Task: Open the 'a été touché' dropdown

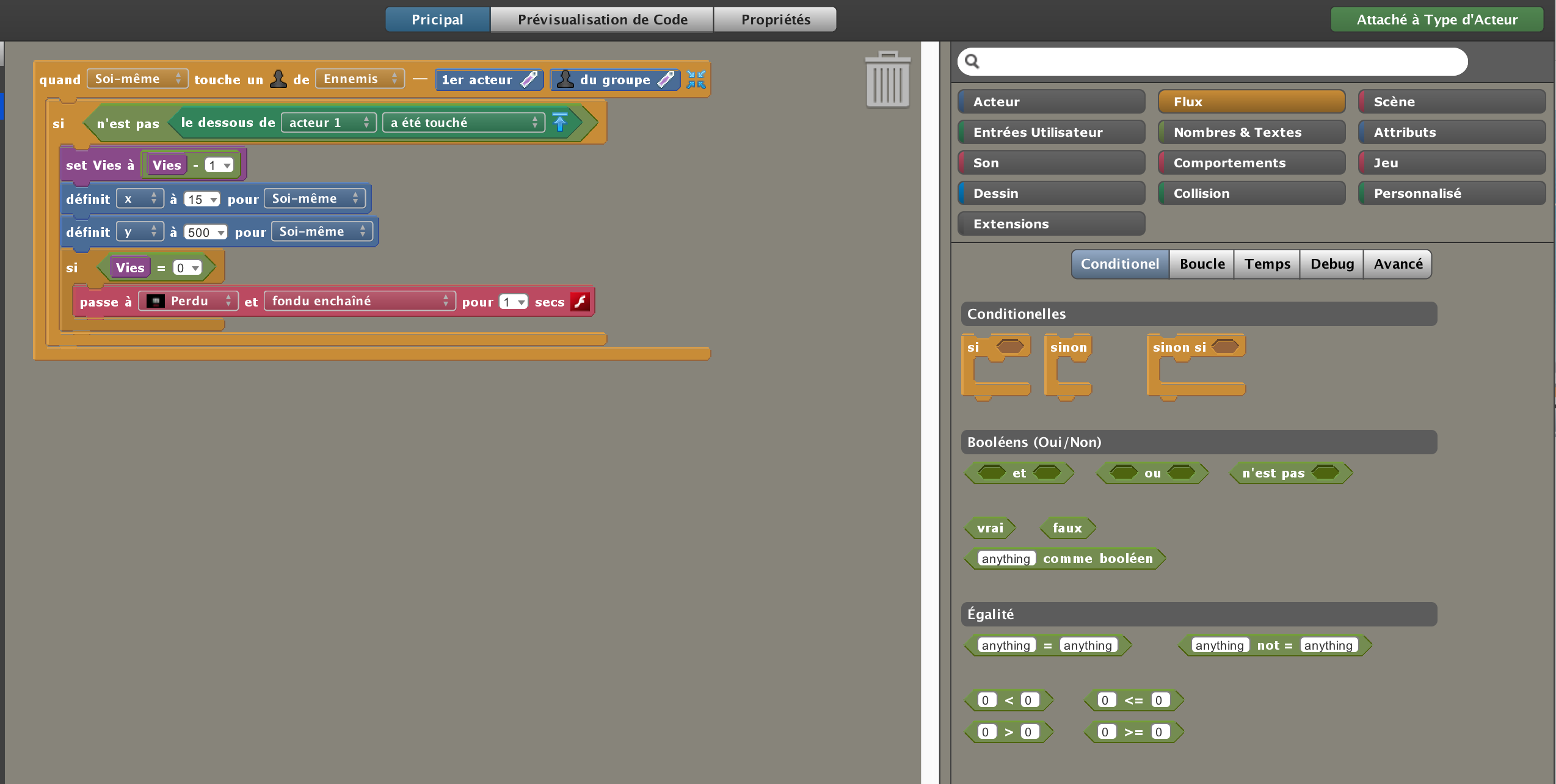Action: (464, 123)
